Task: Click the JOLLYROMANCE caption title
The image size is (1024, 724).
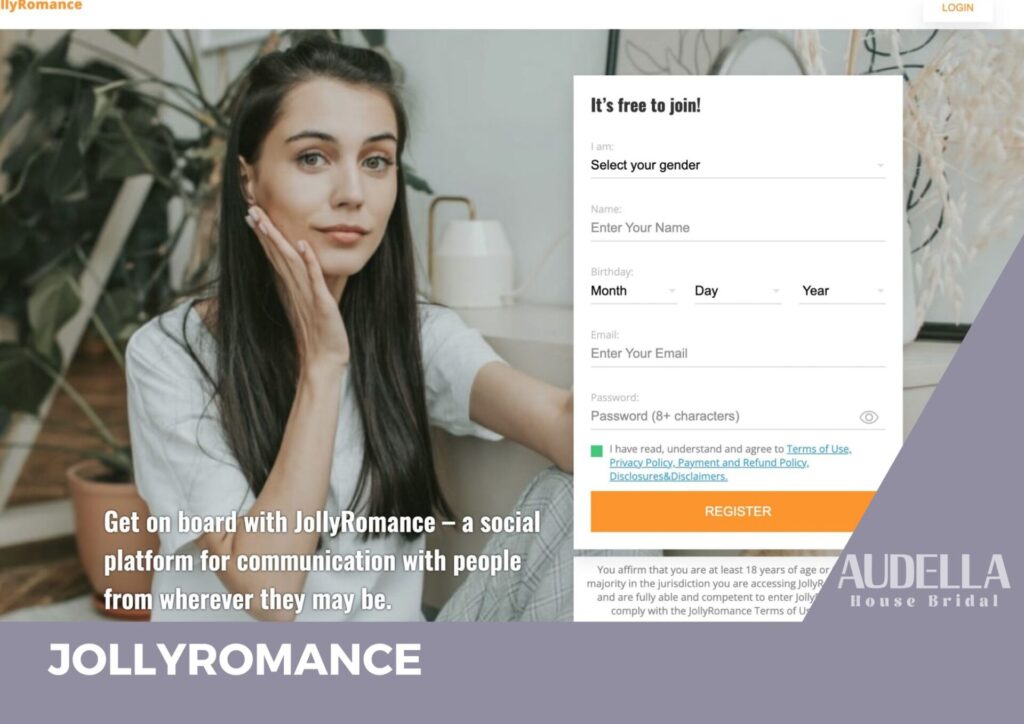Action: pos(234,659)
